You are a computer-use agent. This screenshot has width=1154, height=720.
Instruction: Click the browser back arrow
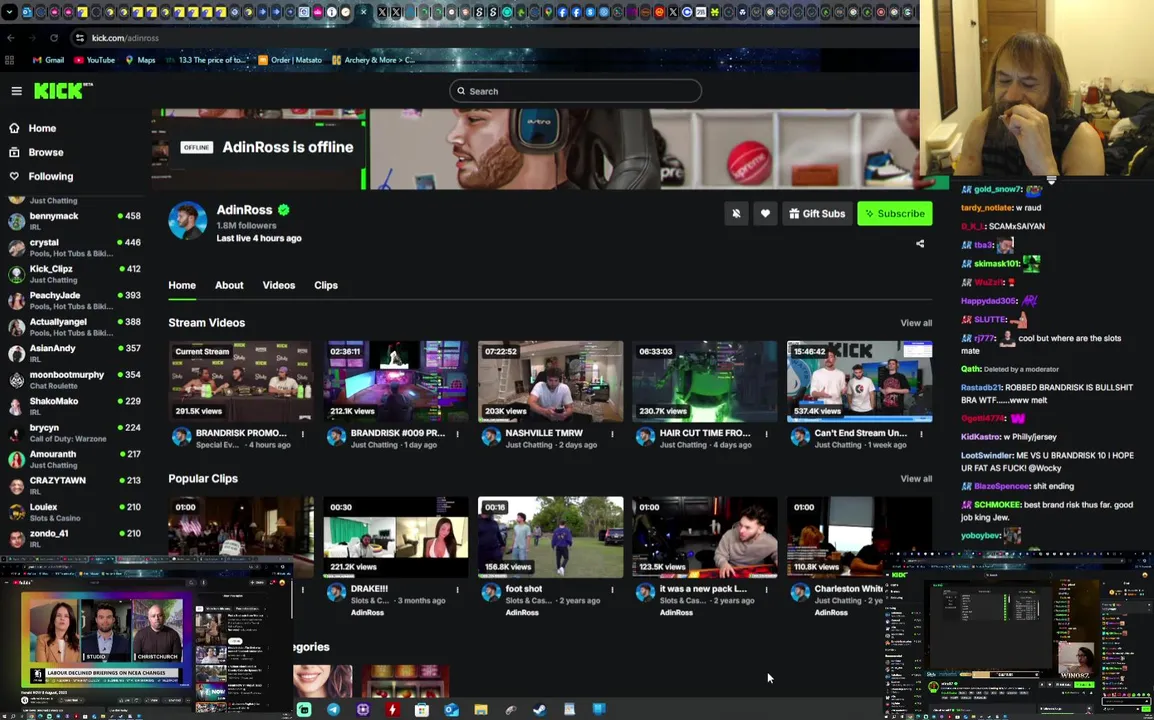pyautogui.click(x=10, y=38)
